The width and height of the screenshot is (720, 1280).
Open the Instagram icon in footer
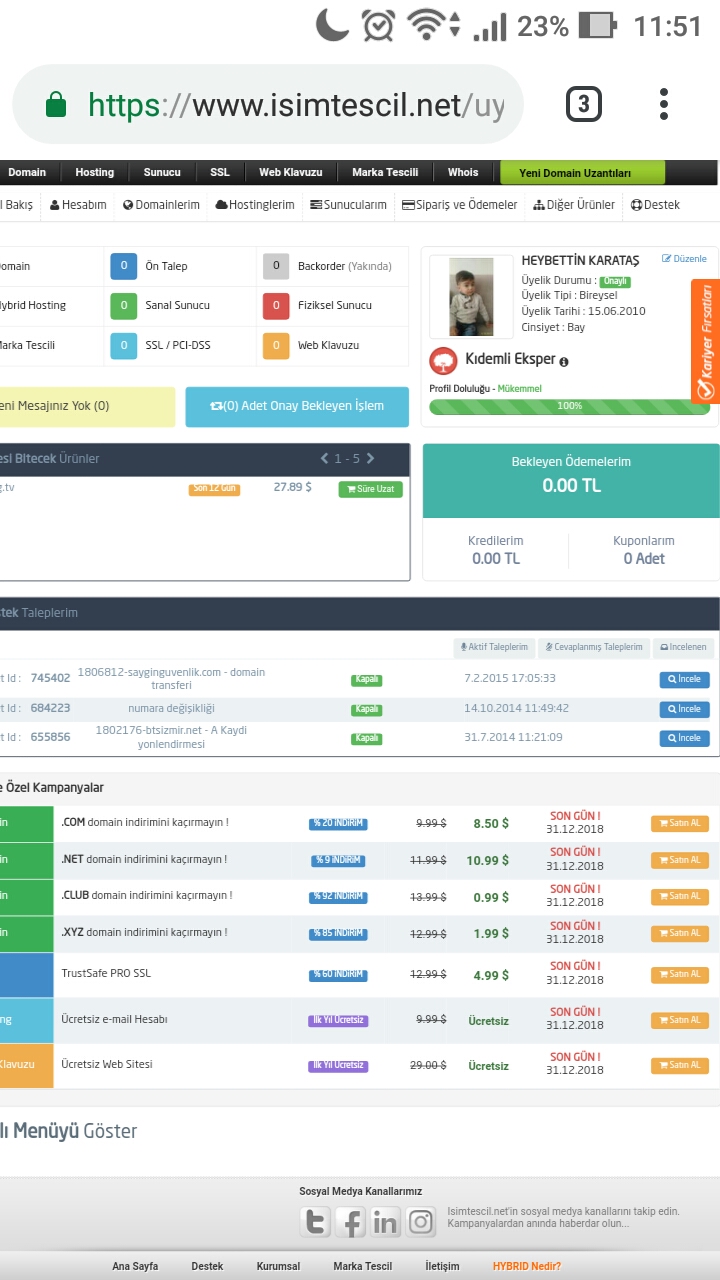(421, 1221)
